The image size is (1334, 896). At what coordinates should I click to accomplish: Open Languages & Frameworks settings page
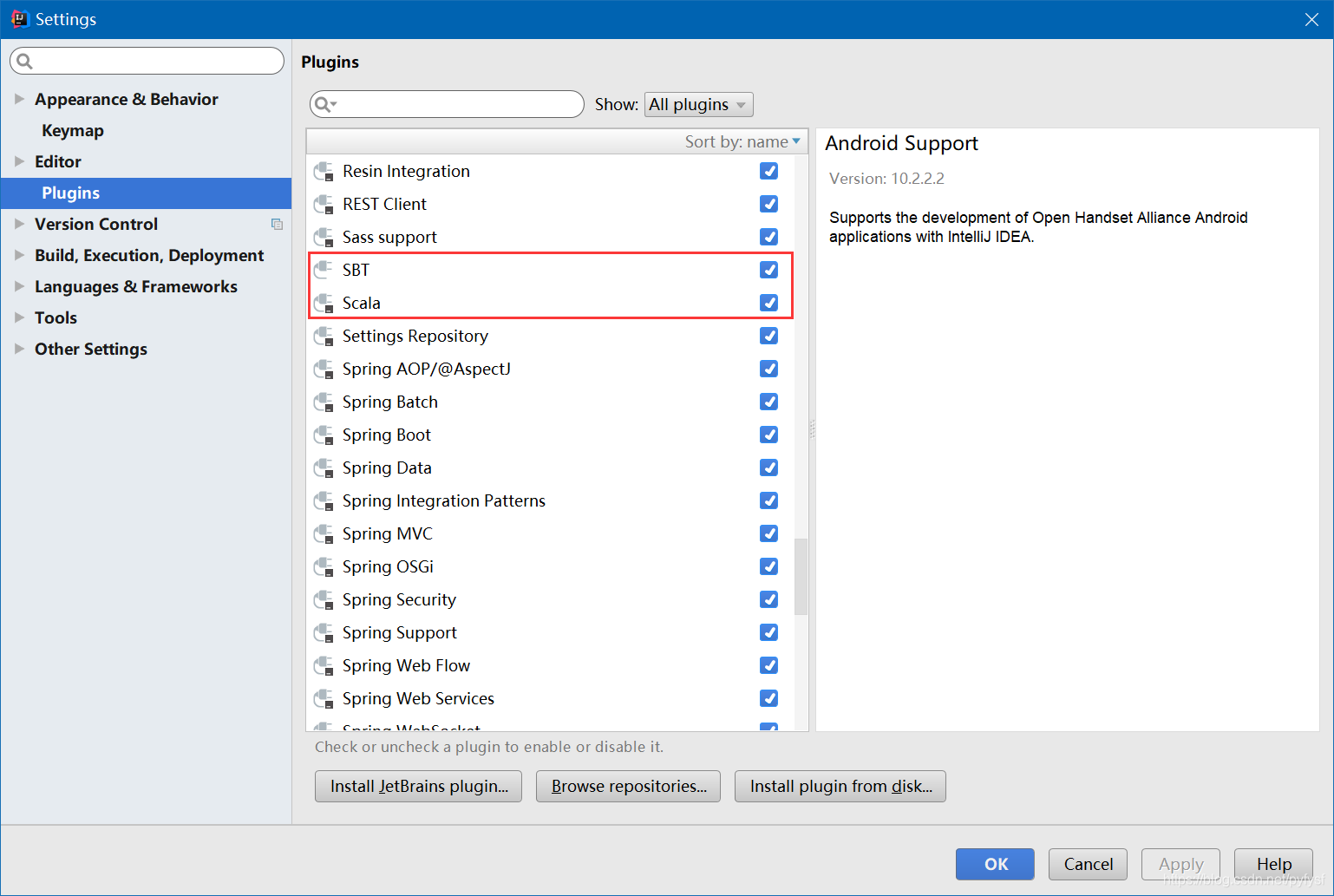136,286
